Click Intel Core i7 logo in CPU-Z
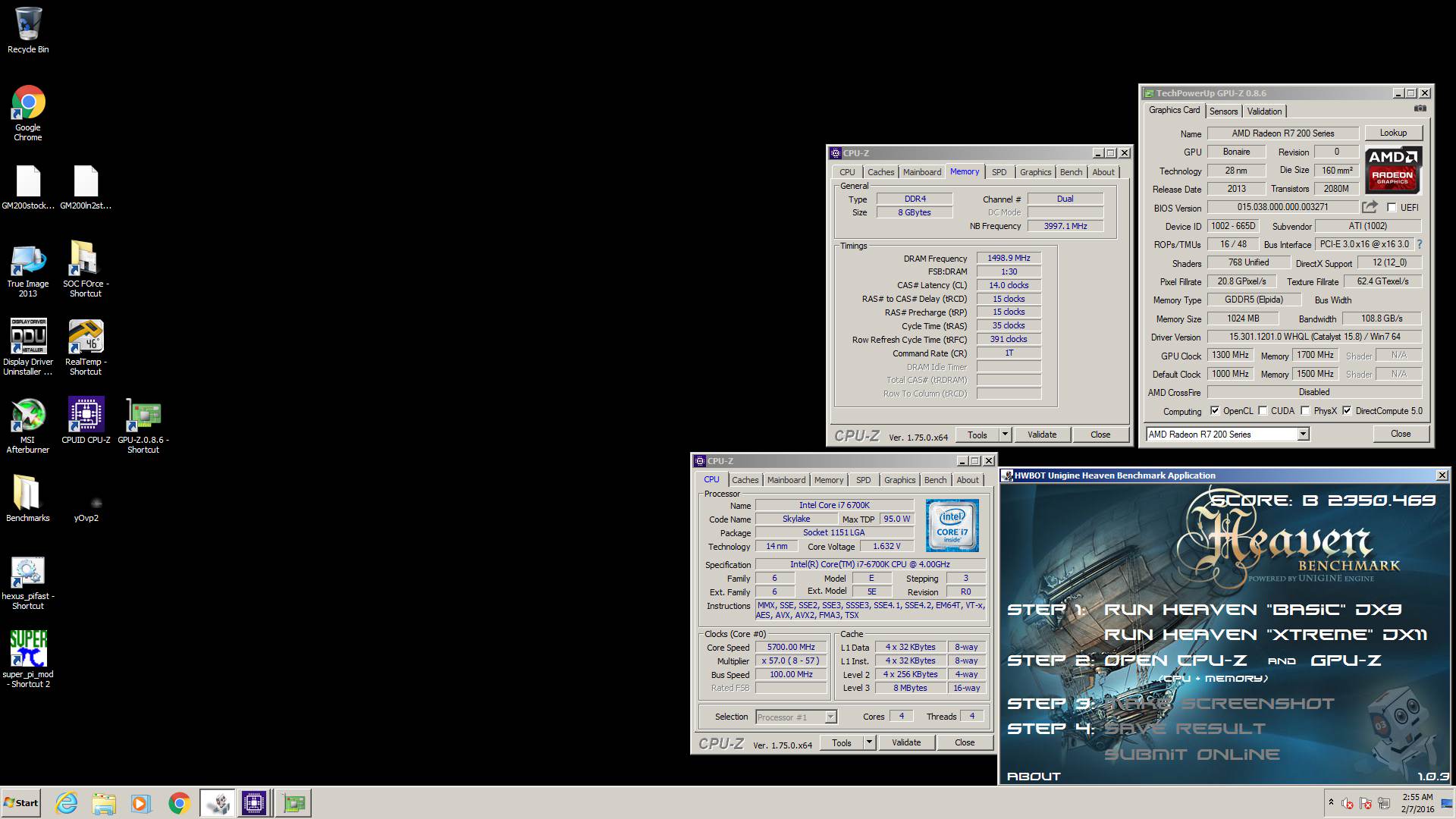Image resolution: width=1456 pixels, height=819 pixels. tap(952, 525)
